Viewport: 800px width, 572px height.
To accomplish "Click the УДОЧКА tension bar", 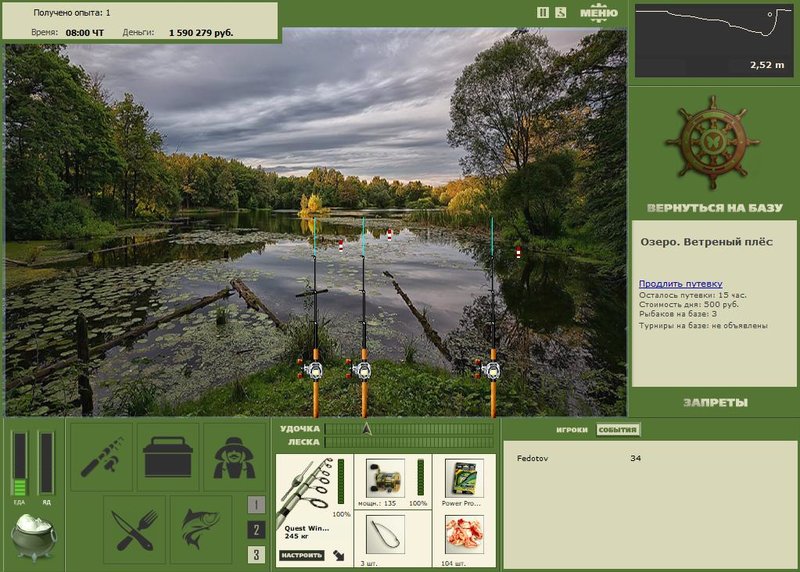I will click(409, 429).
